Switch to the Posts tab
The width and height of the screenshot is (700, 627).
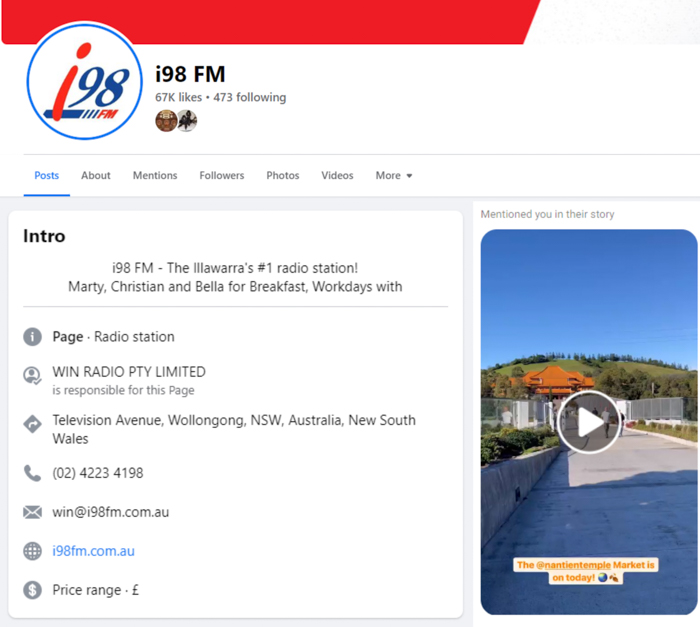pyautogui.click(x=46, y=176)
